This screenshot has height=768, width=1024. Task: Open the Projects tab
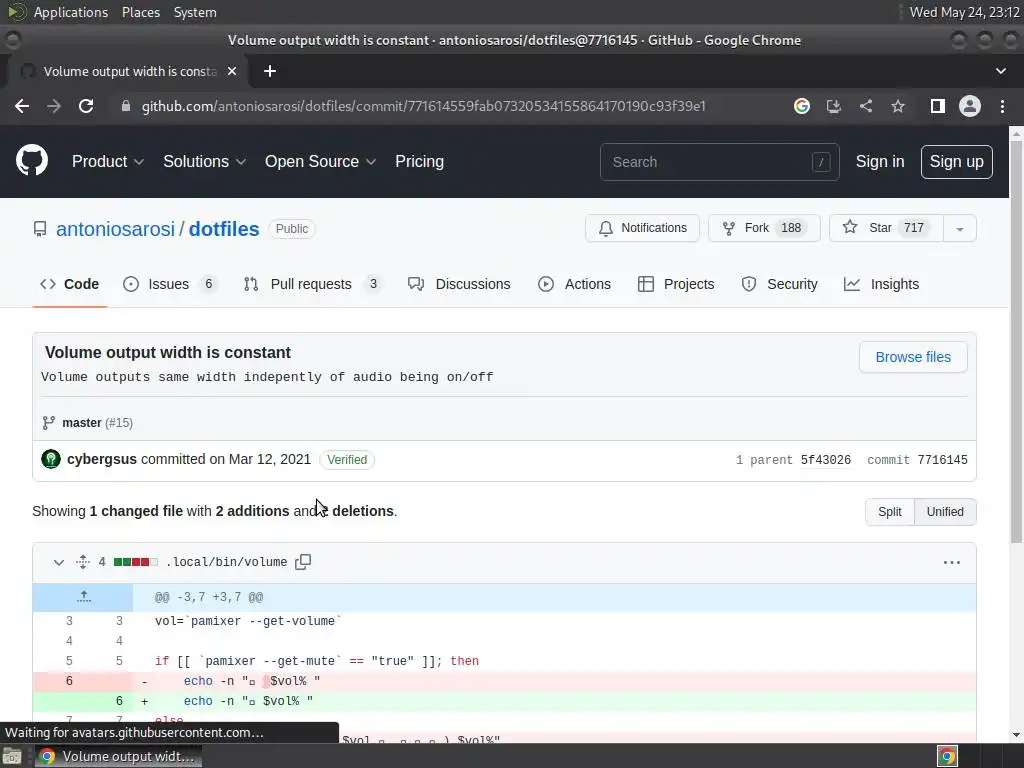pos(676,284)
